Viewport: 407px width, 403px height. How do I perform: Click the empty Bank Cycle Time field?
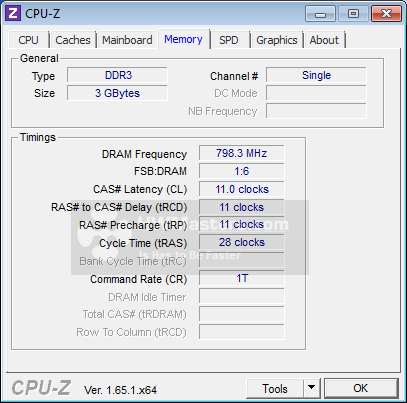(242, 260)
